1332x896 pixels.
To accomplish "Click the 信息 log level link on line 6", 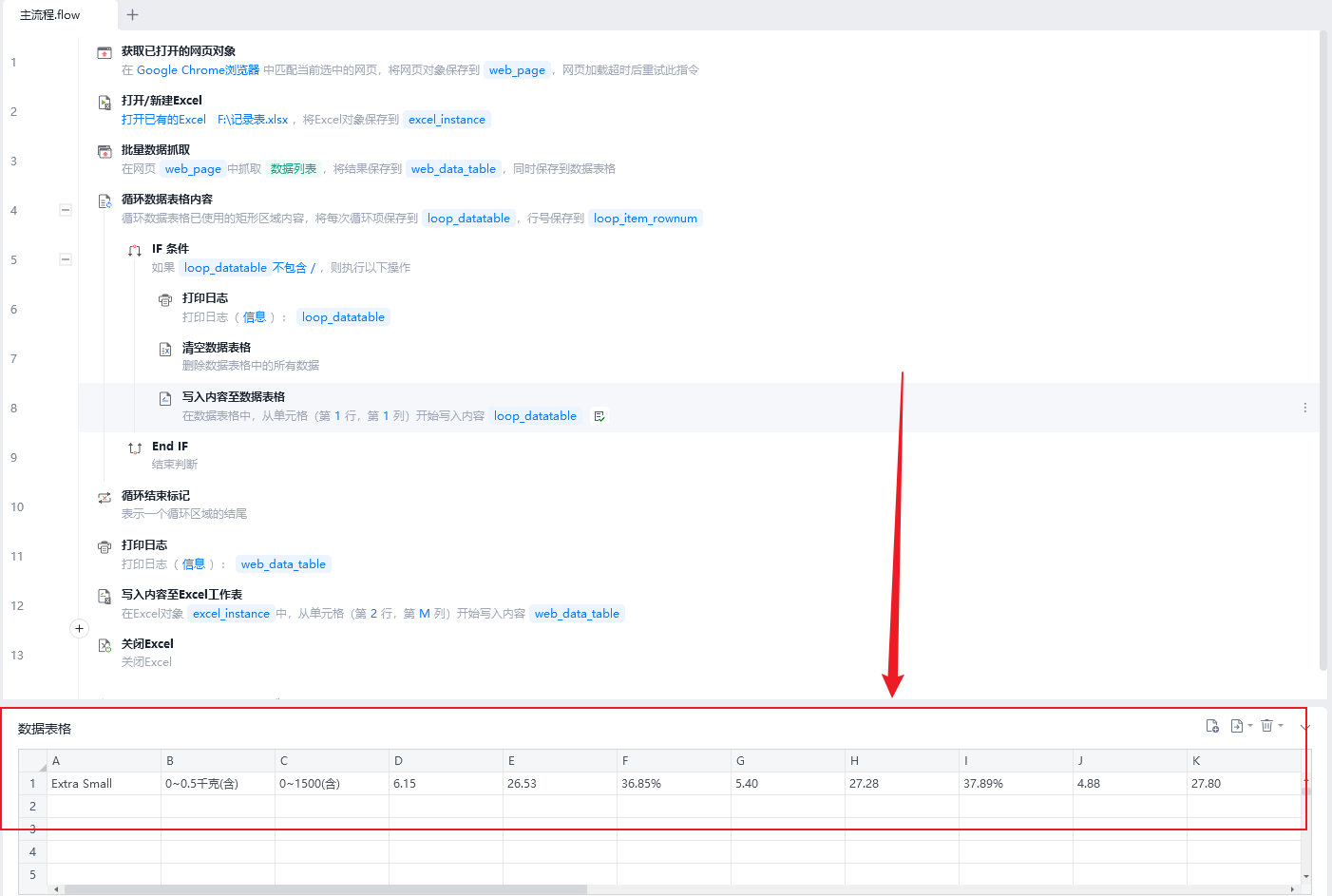I will (x=255, y=317).
